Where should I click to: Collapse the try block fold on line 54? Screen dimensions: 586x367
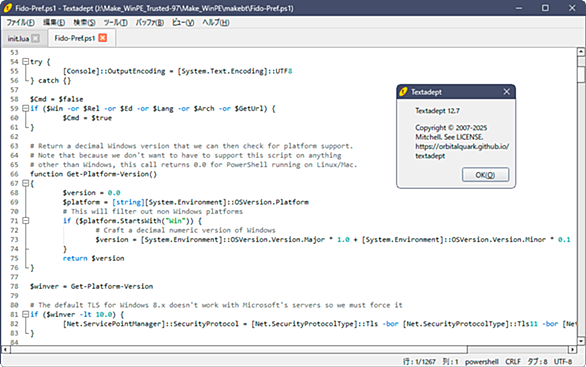25,61
